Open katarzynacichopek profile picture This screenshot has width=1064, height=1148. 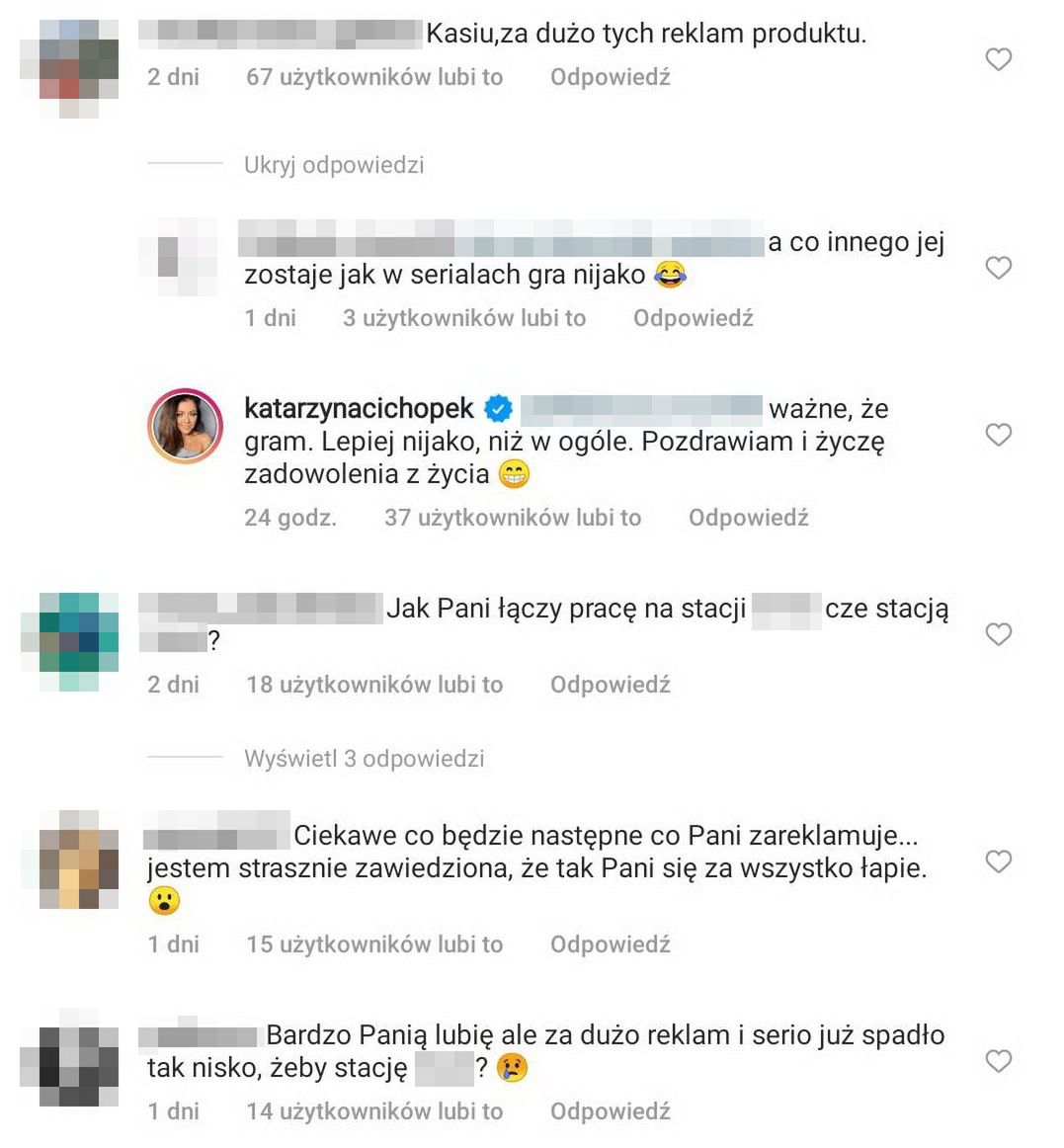[x=186, y=426]
